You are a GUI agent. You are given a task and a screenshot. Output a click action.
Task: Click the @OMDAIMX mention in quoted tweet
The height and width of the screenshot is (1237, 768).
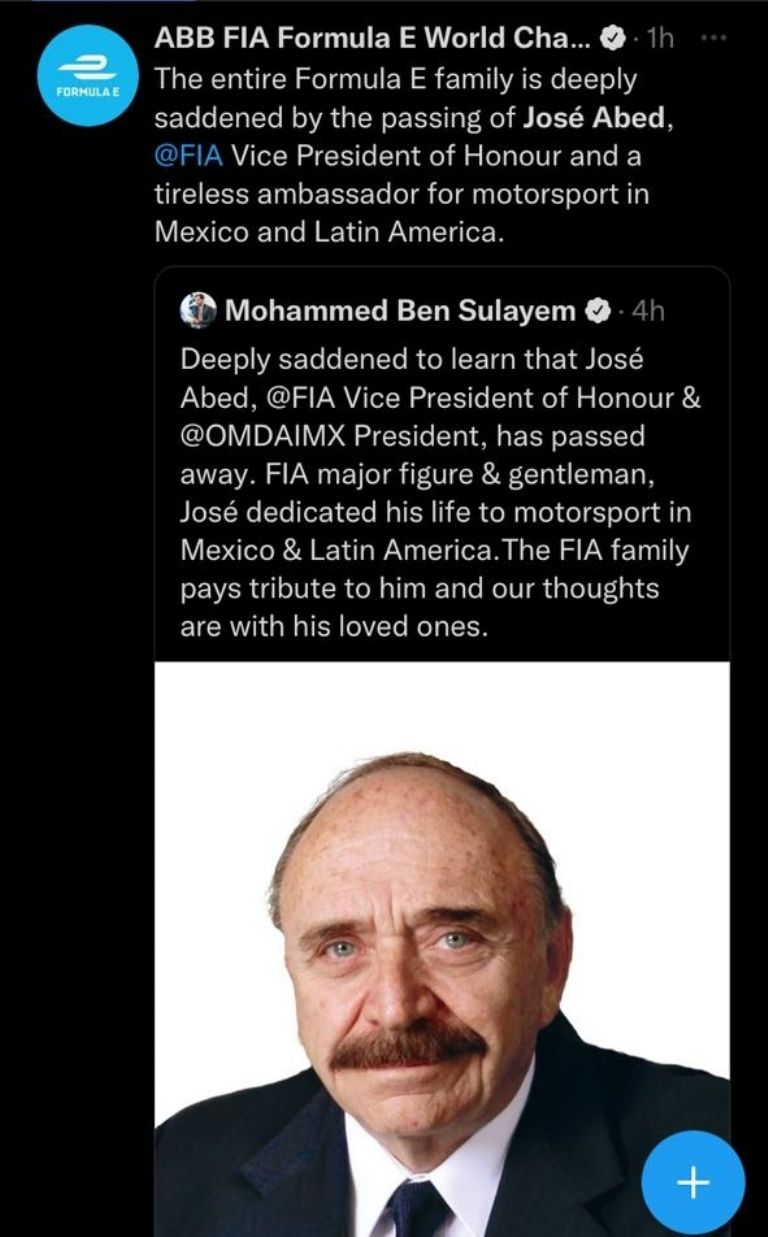(262, 437)
